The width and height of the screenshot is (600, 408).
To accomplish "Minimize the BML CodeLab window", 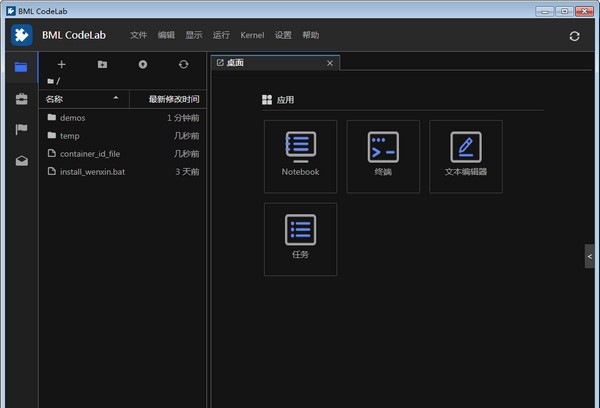I will point(544,11).
